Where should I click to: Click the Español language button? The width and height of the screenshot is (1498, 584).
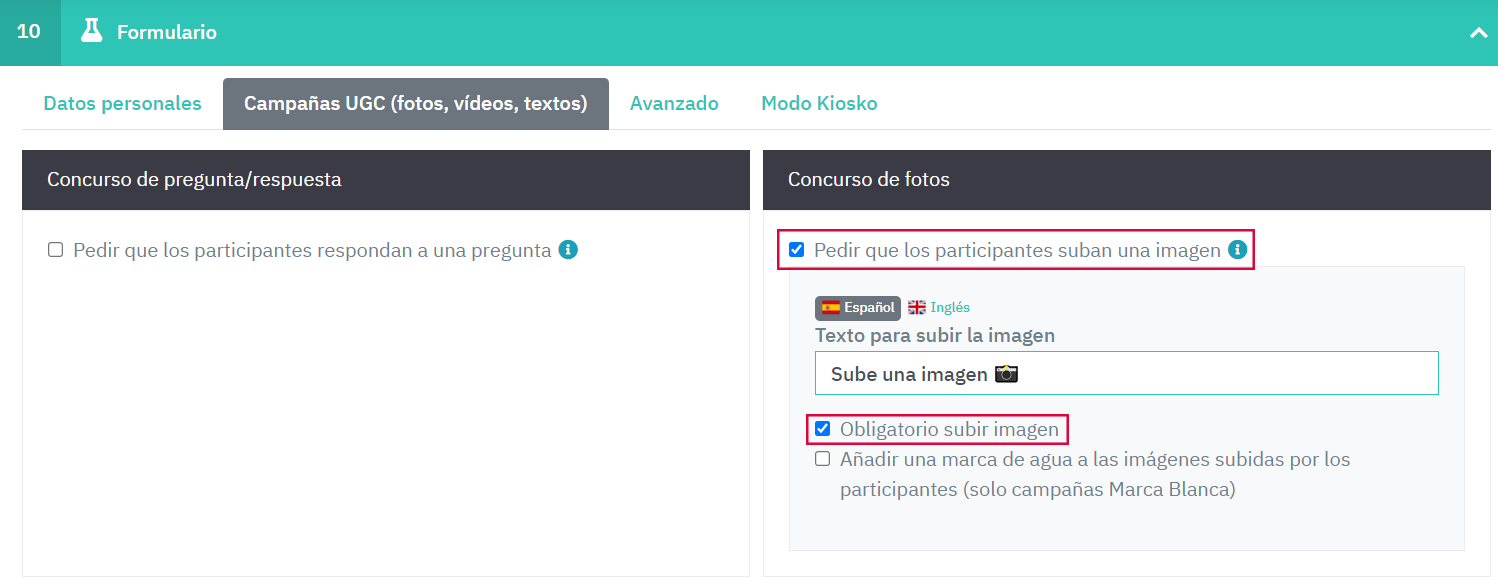pos(858,308)
